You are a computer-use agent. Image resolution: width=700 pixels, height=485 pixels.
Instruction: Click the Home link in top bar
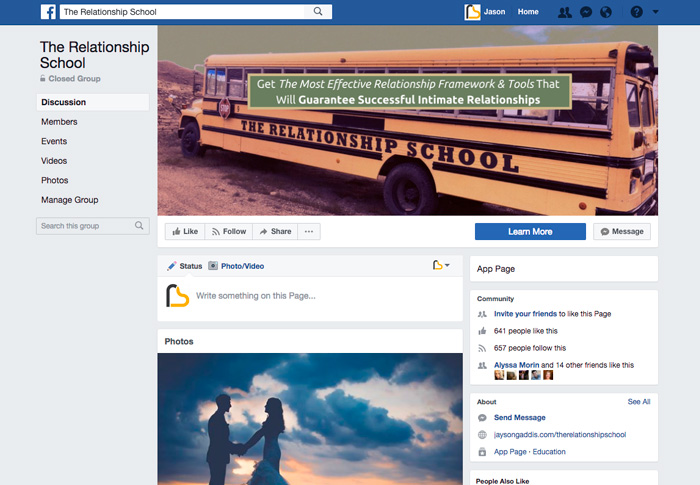pos(528,12)
